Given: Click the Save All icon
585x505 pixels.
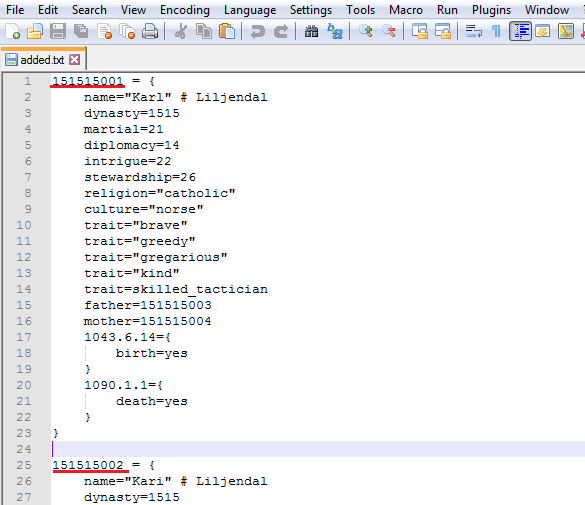Looking at the screenshot, I should click(x=81, y=31).
